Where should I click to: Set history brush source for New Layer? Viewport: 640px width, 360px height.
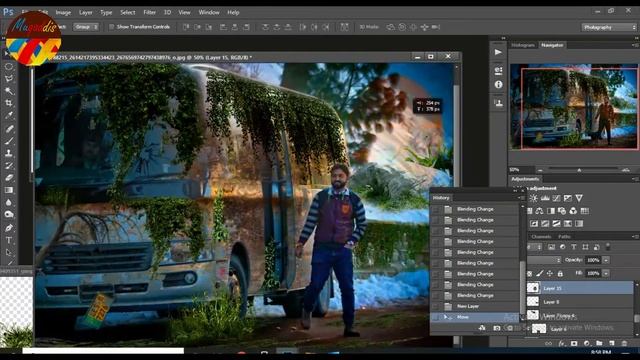tap(436, 306)
